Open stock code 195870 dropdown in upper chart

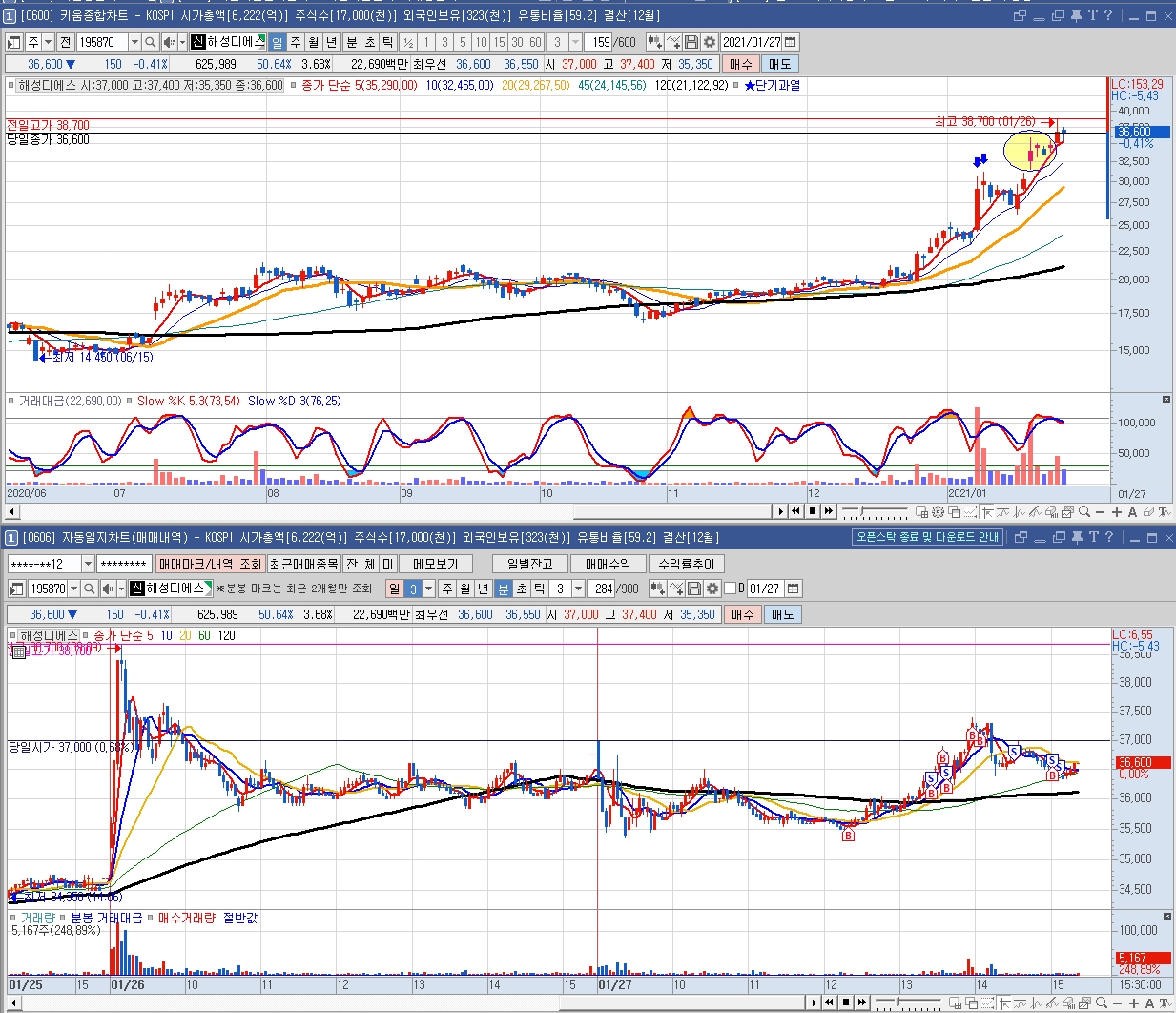[x=134, y=42]
